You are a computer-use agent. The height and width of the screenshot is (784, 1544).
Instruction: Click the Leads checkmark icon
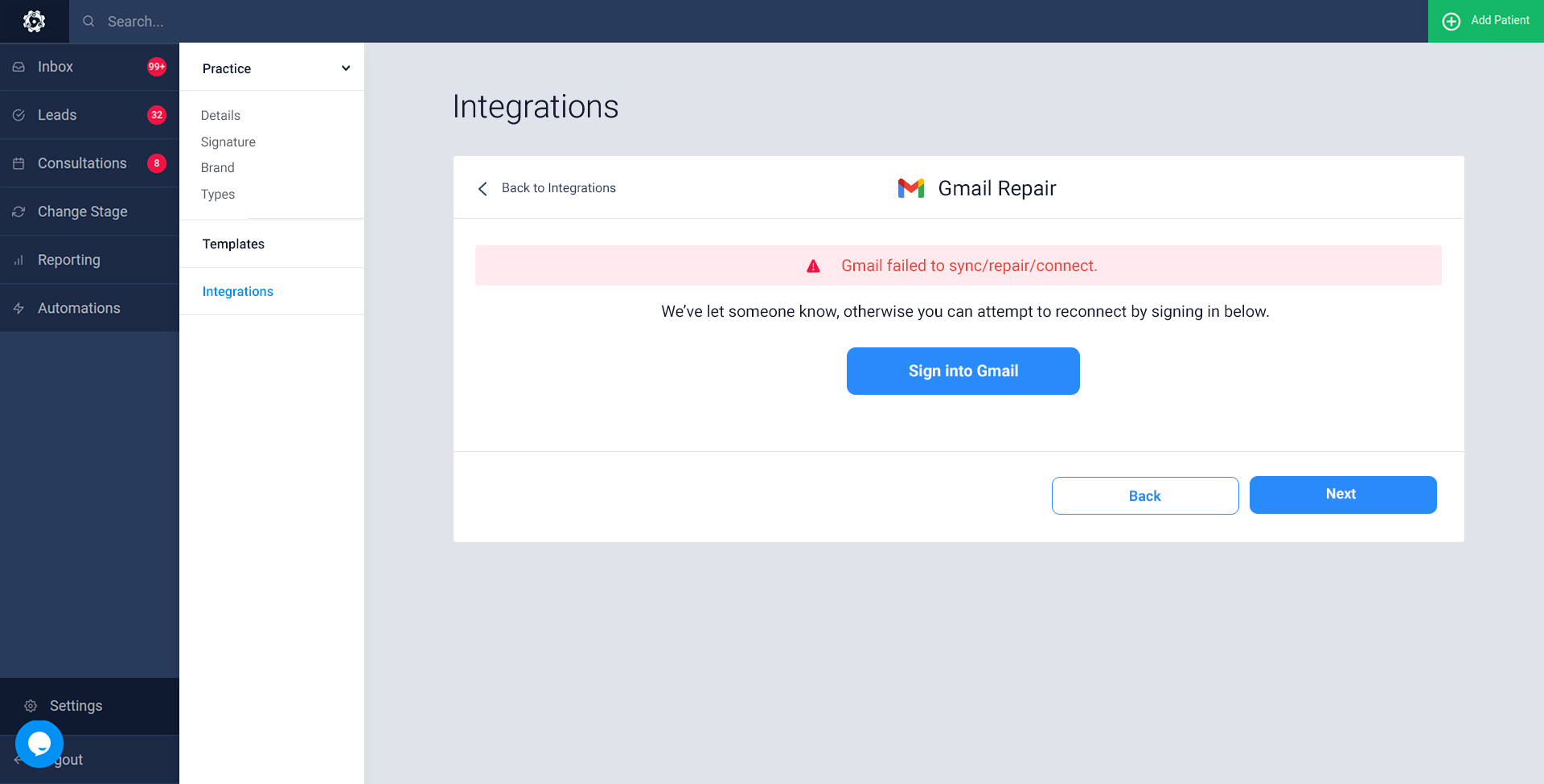(x=18, y=115)
